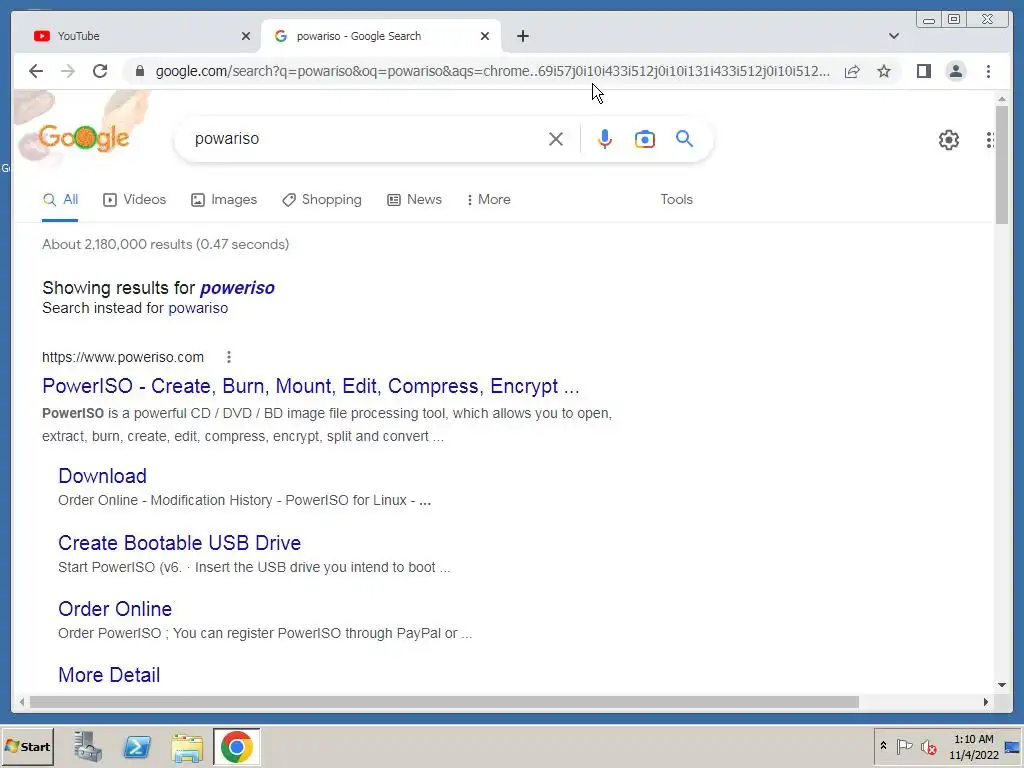Open the Chrome profile avatar
The height and width of the screenshot is (768, 1024).
pos(955,71)
